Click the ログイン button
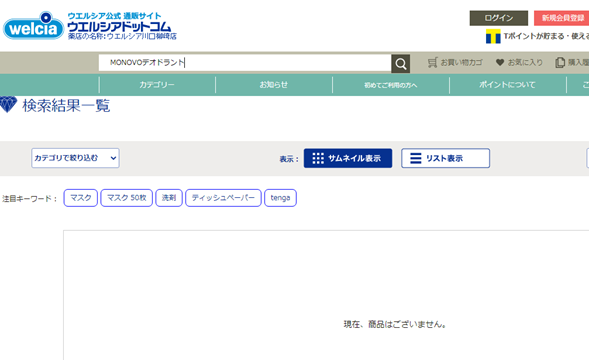This screenshot has width=589, height=360. 498,18
